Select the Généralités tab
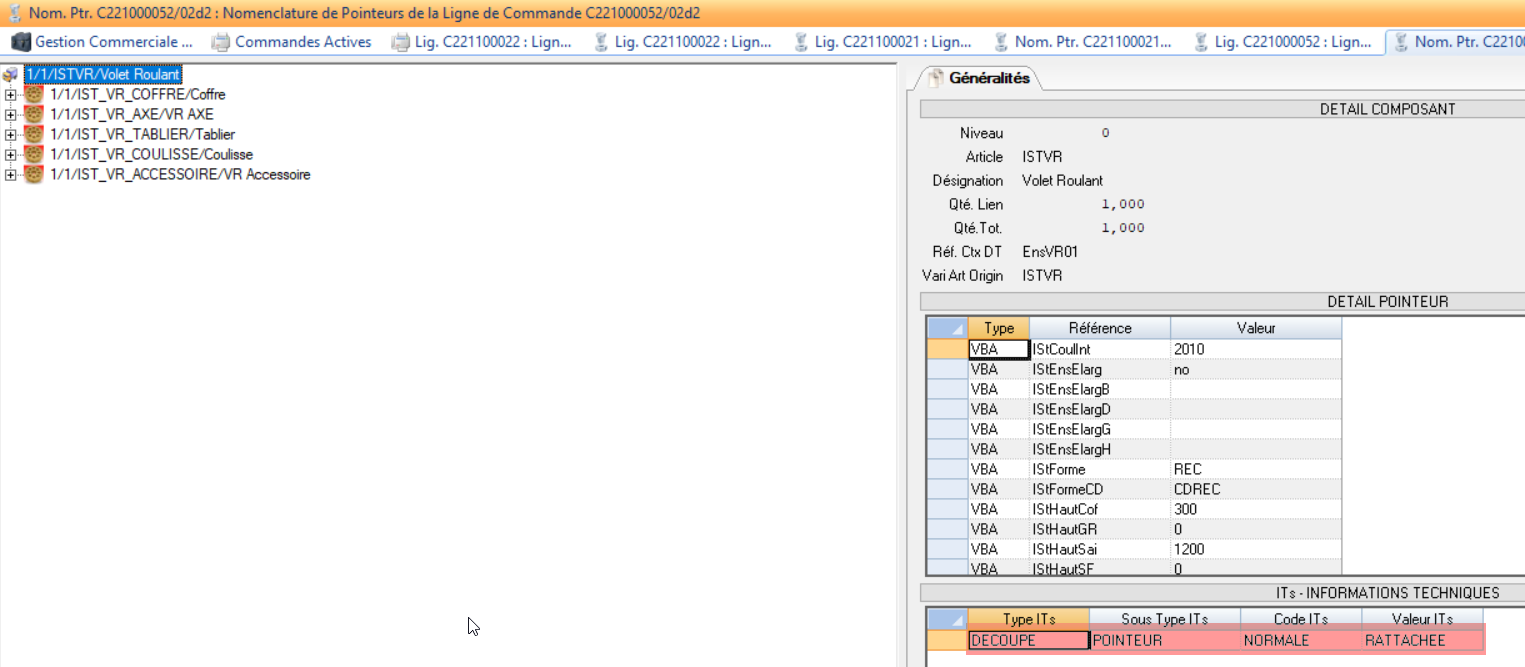Viewport: 1525px width, 667px height. click(x=990, y=76)
